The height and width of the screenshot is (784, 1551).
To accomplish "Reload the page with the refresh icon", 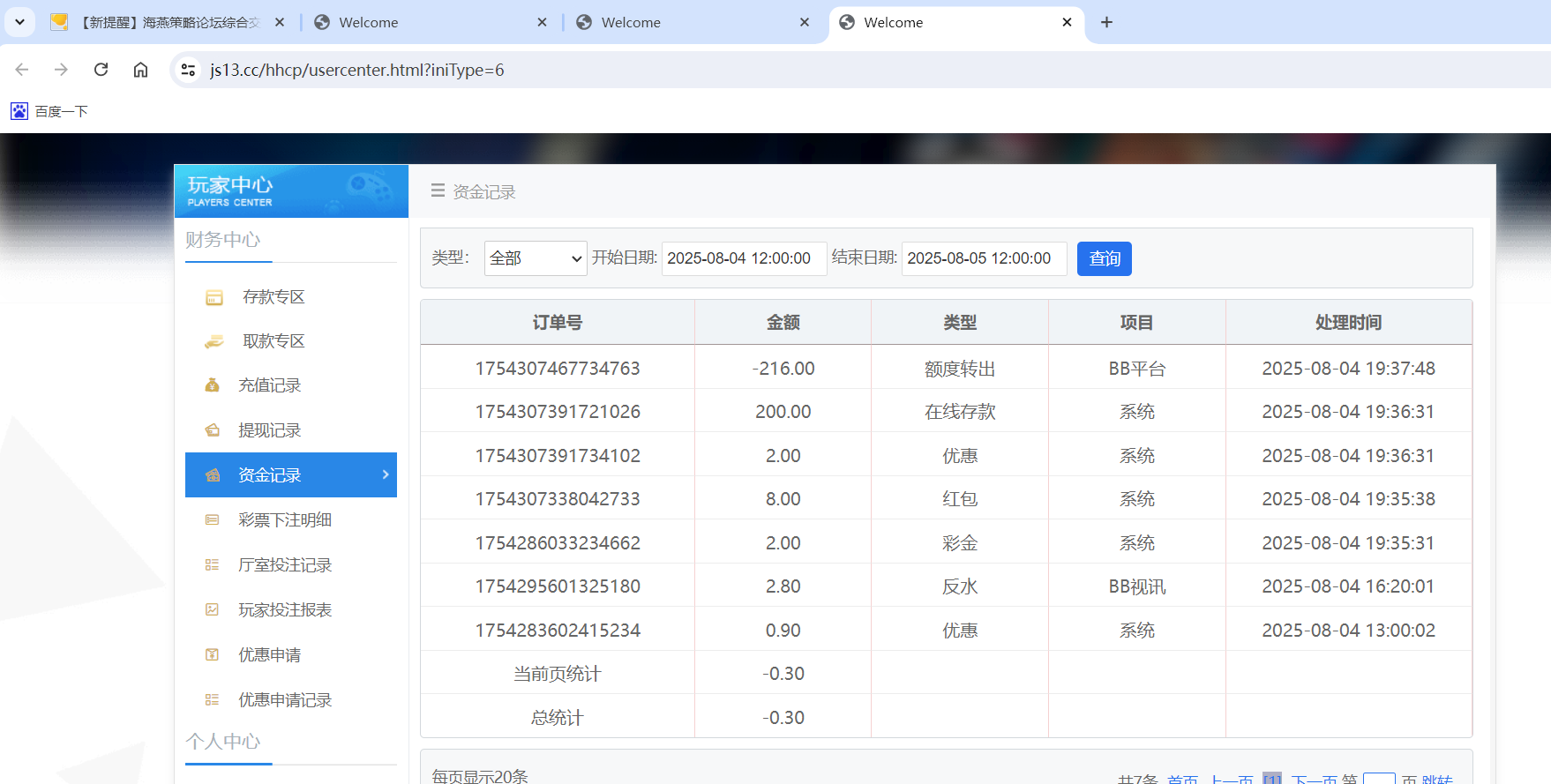I will (101, 70).
